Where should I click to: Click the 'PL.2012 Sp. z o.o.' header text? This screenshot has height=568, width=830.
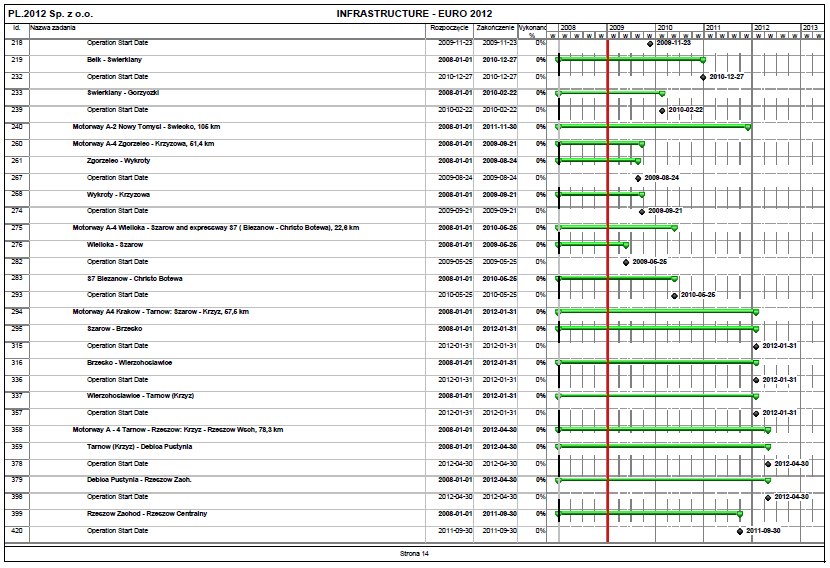point(50,14)
